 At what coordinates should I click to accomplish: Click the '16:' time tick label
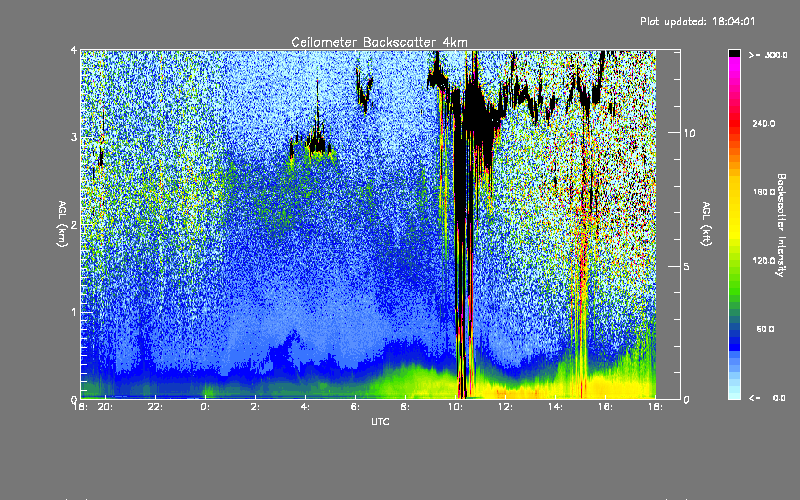[x=605, y=407]
